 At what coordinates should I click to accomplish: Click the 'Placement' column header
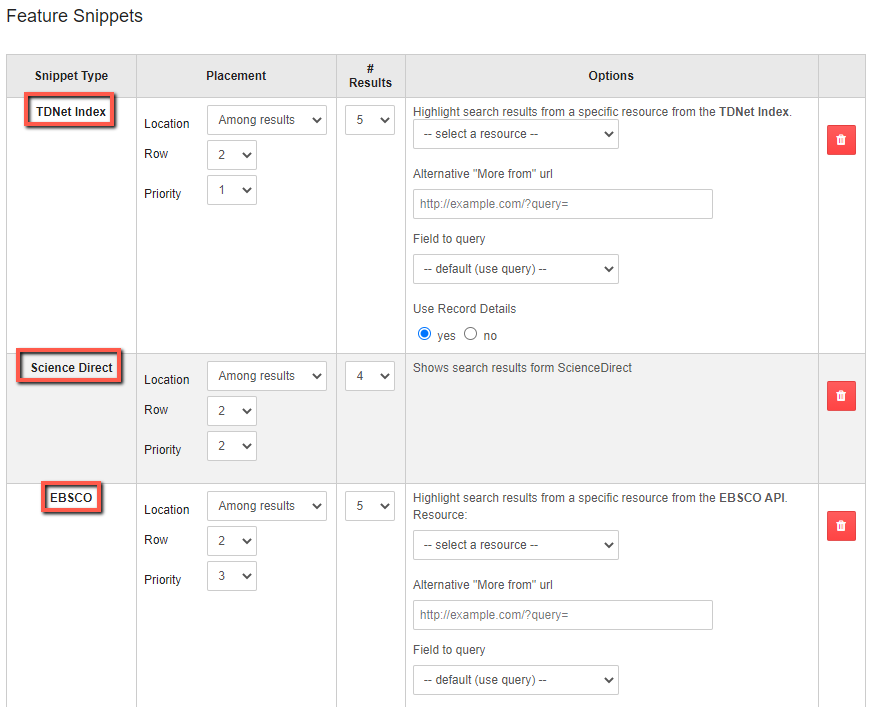pyautogui.click(x=236, y=76)
